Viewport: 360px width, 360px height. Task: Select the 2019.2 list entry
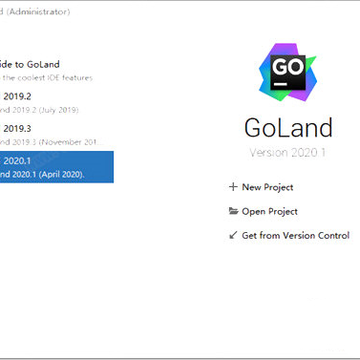[x=57, y=103]
